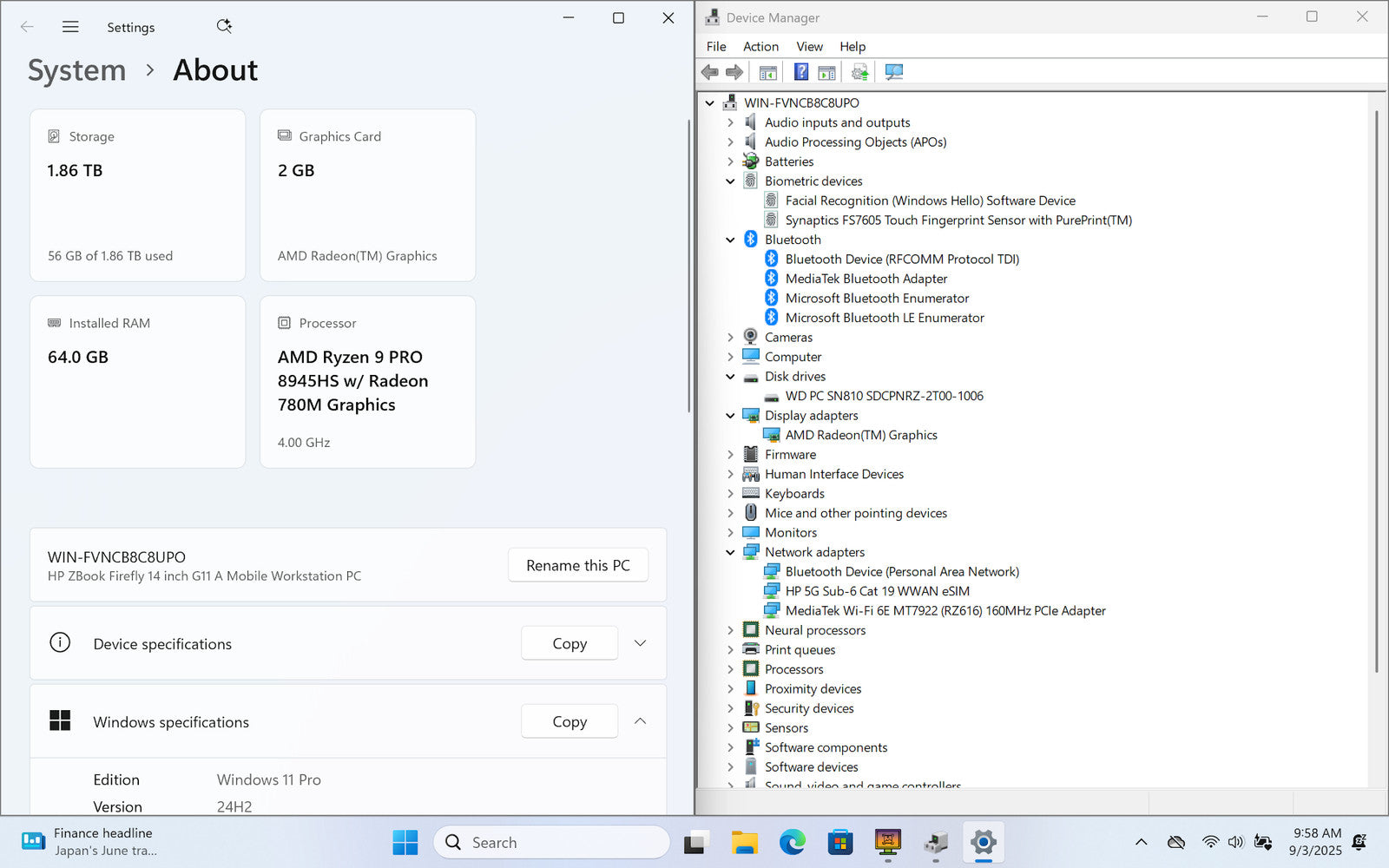1389x868 pixels.
Task: Open the taskbar clock showing 9:58 AM
Action: pyautogui.click(x=1315, y=842)
